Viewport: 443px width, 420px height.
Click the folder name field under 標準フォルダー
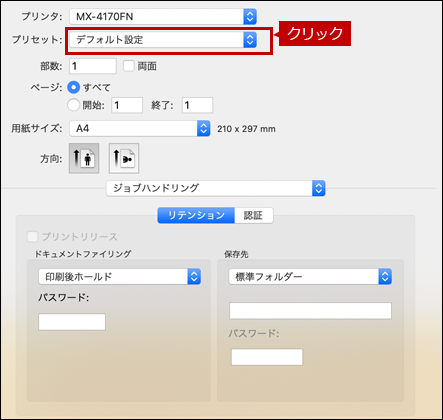tap(310, 311)
